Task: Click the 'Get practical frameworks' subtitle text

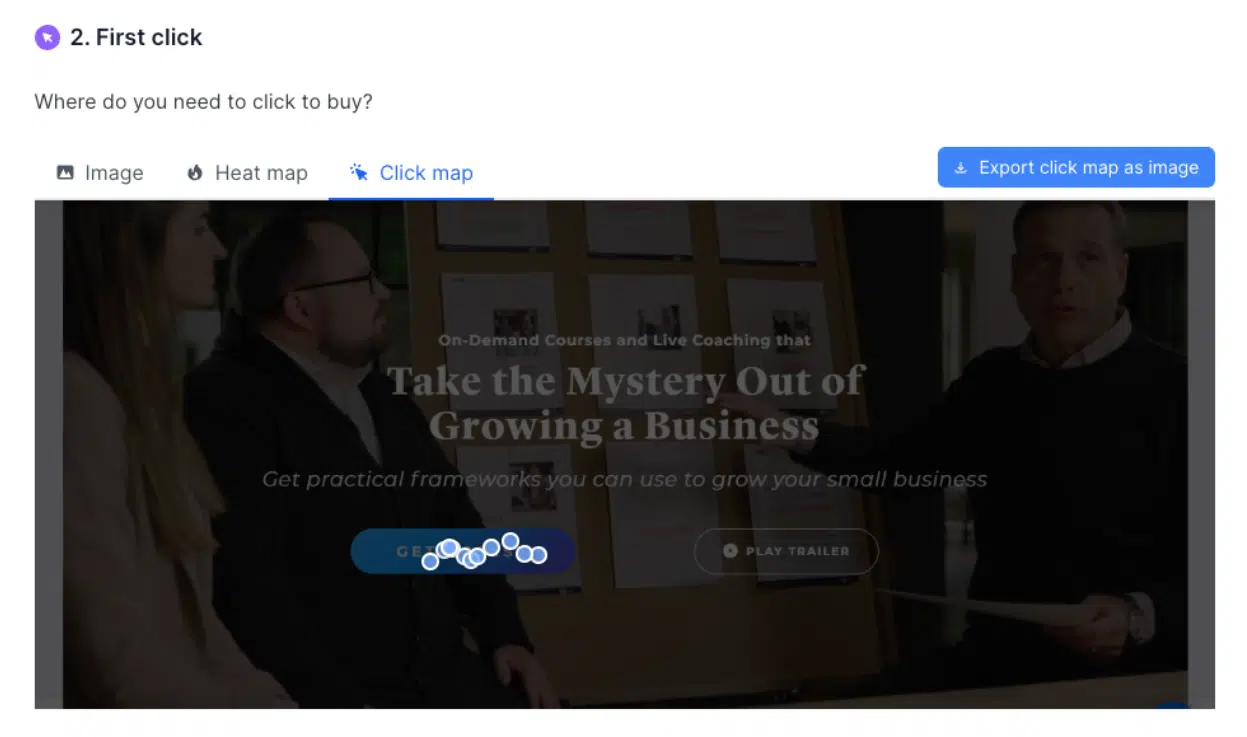Action: click(x=625, y=480)
